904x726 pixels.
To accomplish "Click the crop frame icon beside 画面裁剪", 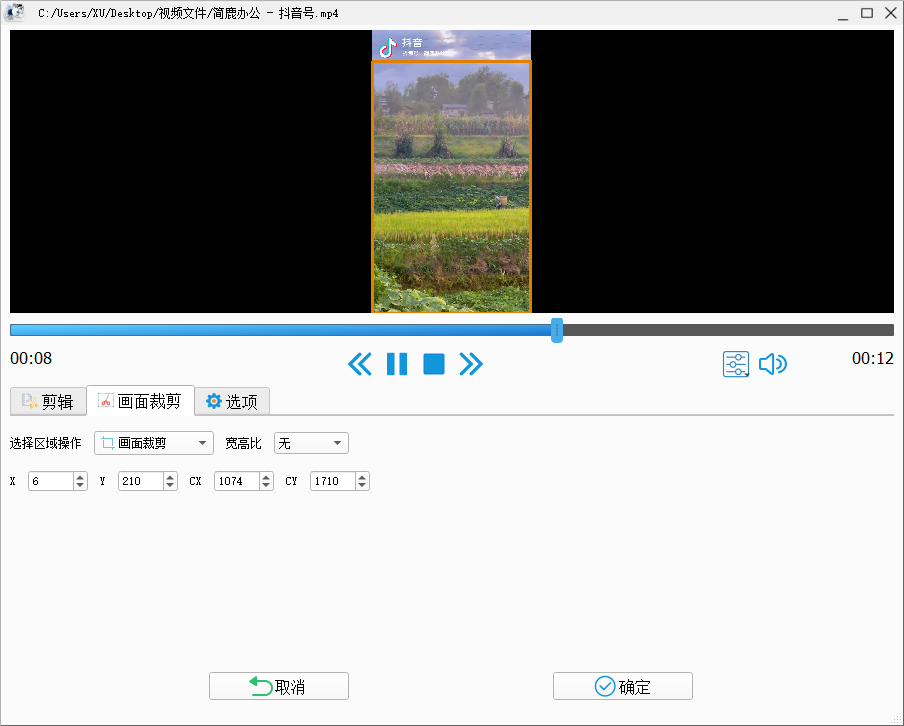I will pyautogui.click(x=104, y=401).
